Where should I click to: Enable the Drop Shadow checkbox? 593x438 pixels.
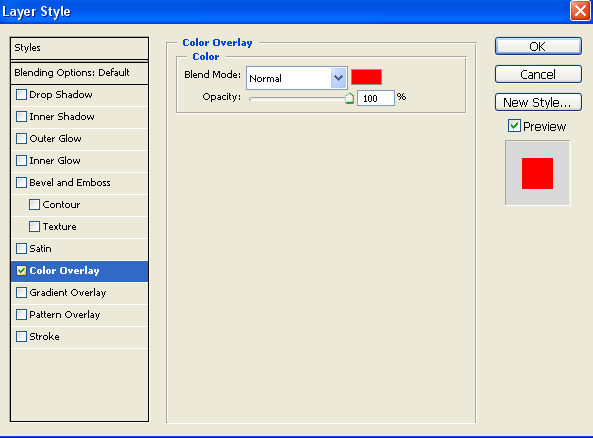[x=22, y=95]
